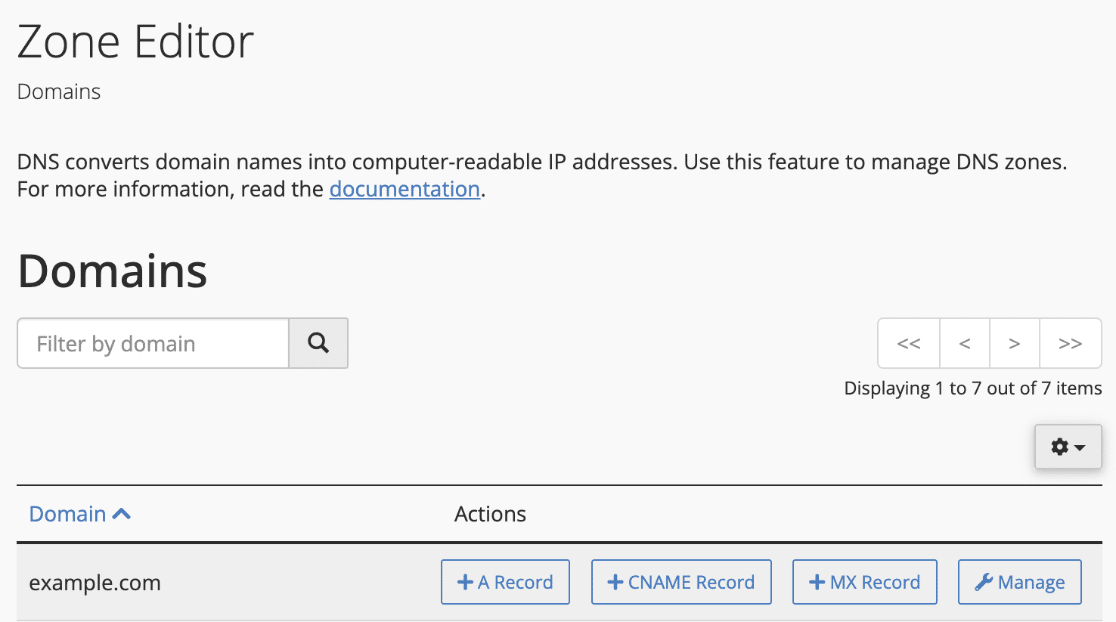This screenshot has height=622, width=1116.
Task: Add an A Record for example.com
Action: tap(505, 582)
